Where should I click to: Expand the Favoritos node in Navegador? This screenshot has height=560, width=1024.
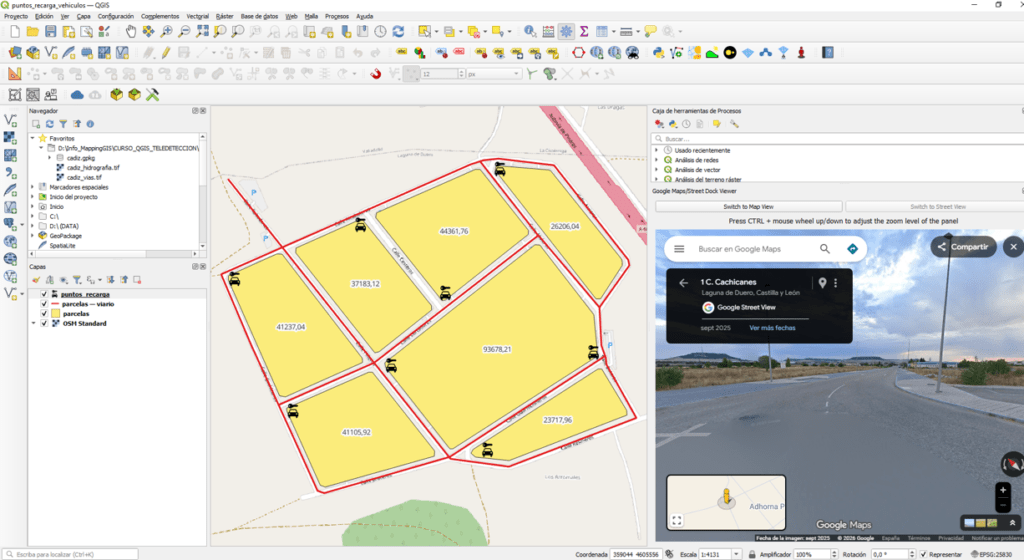(x=33, y=138)
